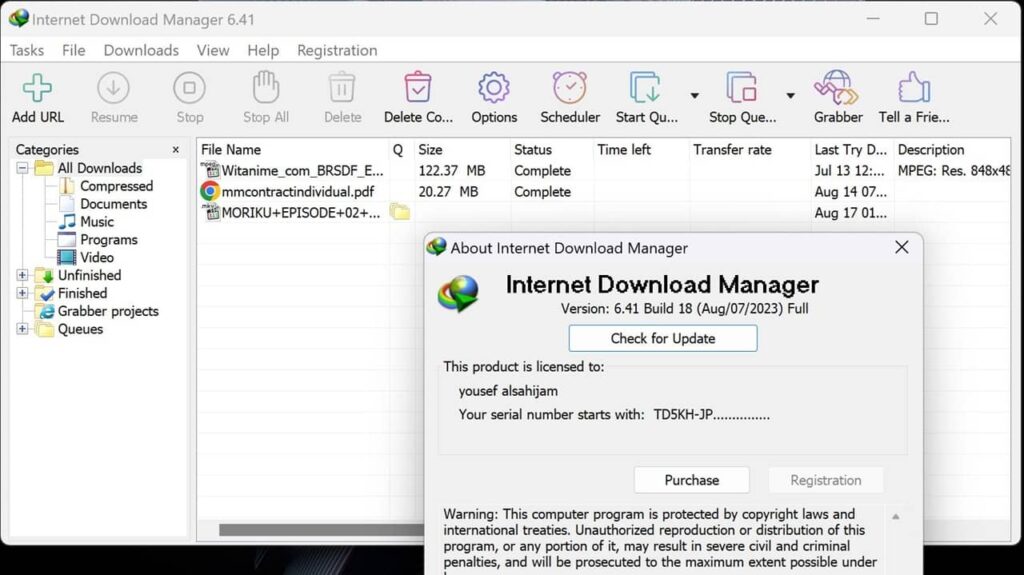Click the folder queue icon on MORIKU row
This screenshot has width=1024, height=575.
coord(399,212)
